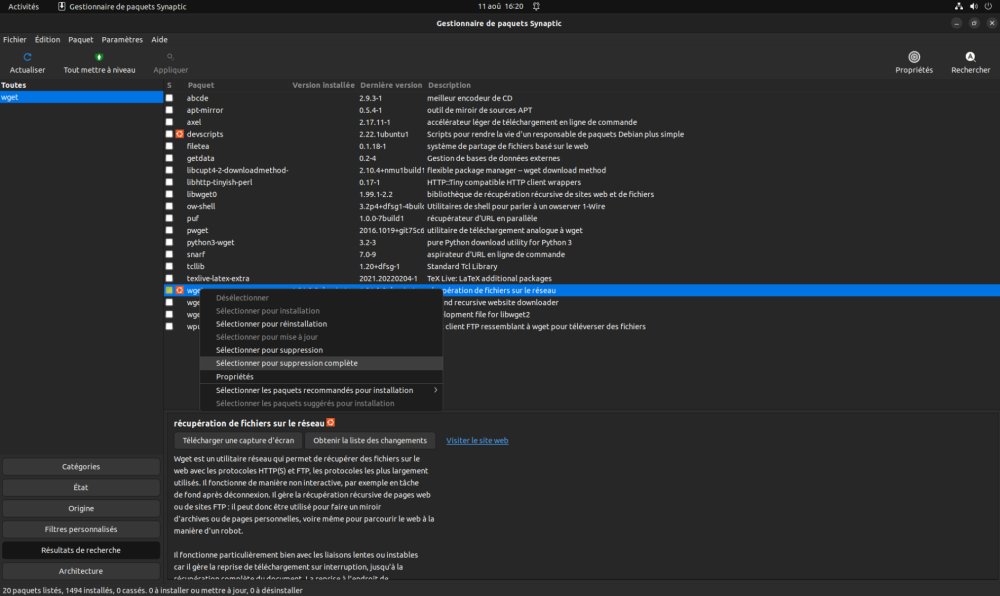
Task: Choose Sélectionner pour suppression complète
Action: pyautogui.click(x=321, y=363)
